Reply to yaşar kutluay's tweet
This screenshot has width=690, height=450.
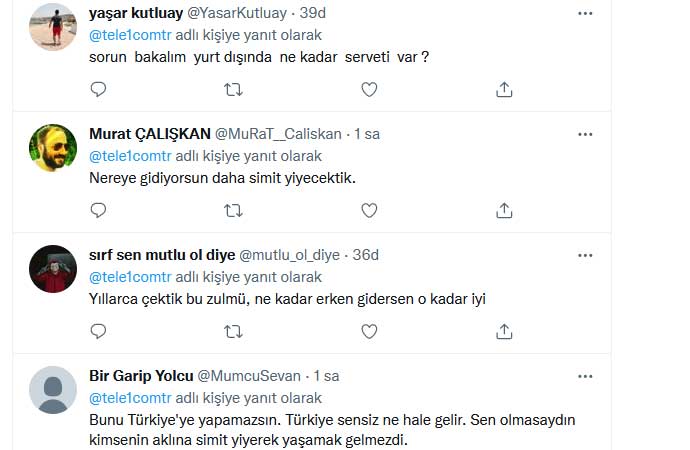[x=98, y=90]
